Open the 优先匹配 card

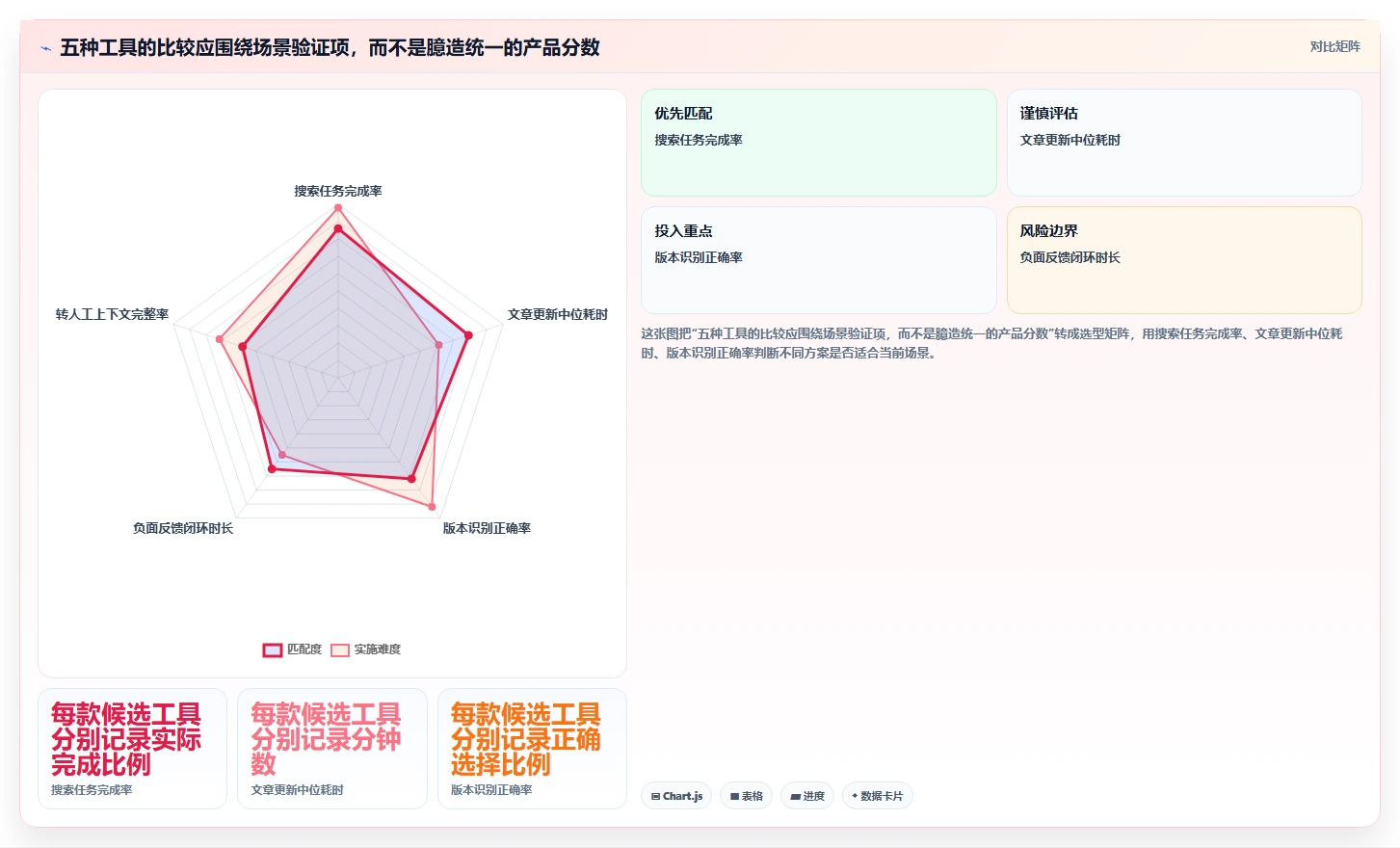[x=819, y=143]
